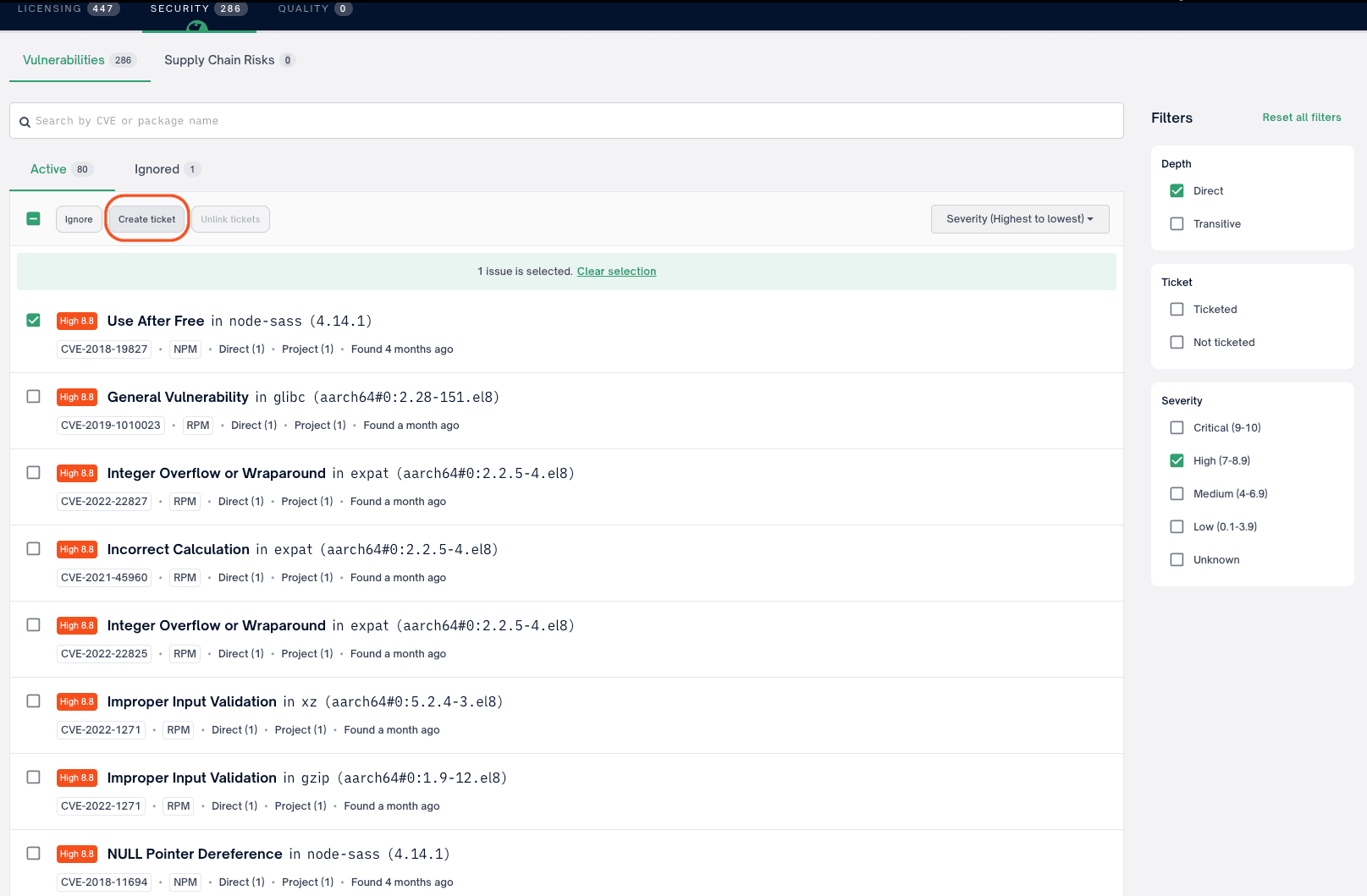
Task: Open the Severity (Highest to lowest) sort dropdown
Action: [x=1020, y=219]
